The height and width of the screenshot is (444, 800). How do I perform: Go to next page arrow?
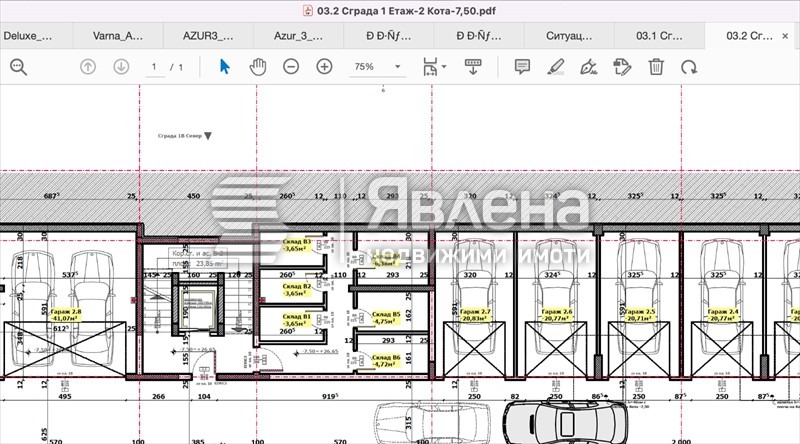[121, 67]
